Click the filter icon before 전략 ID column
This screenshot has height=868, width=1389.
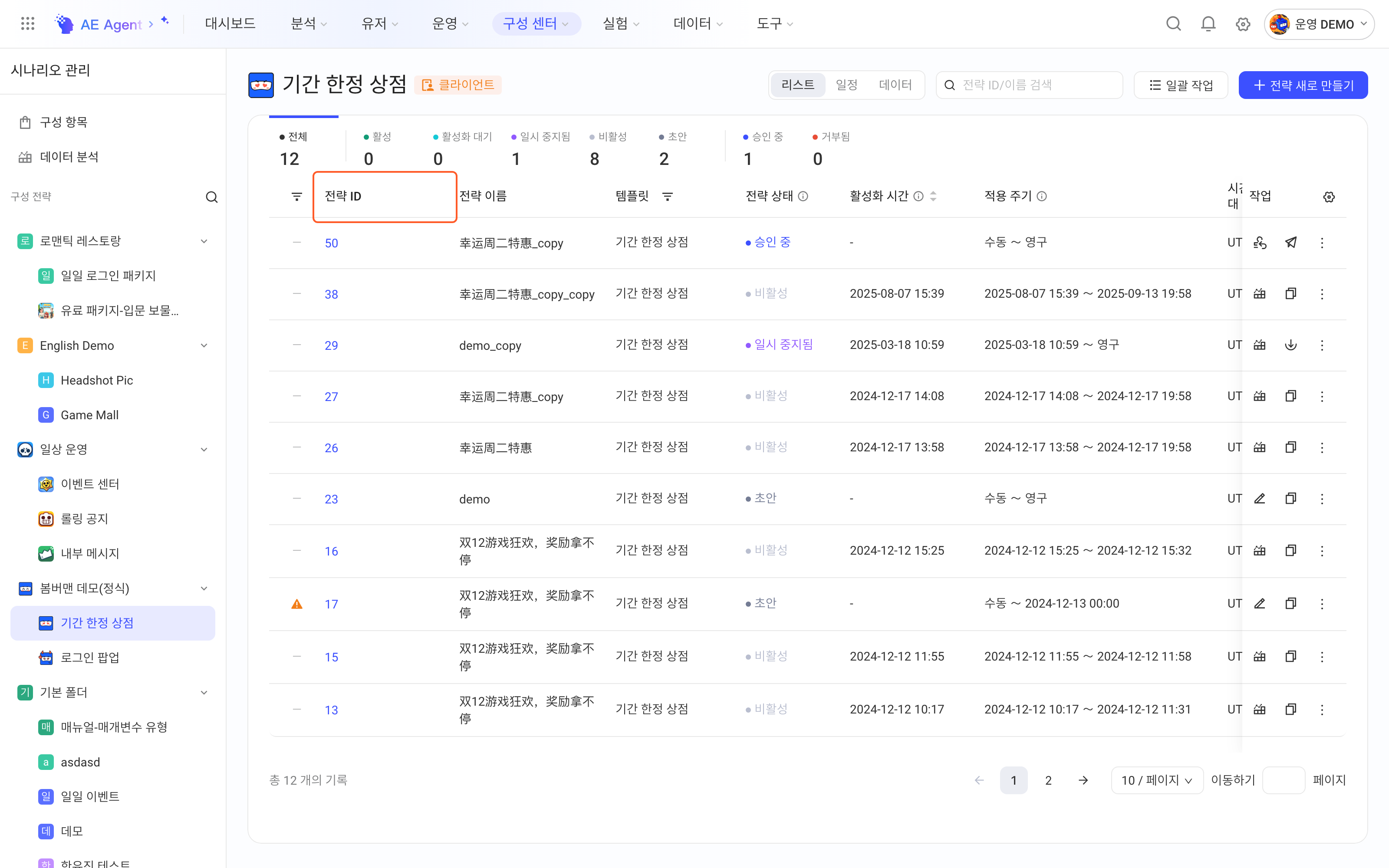[297, 196]
